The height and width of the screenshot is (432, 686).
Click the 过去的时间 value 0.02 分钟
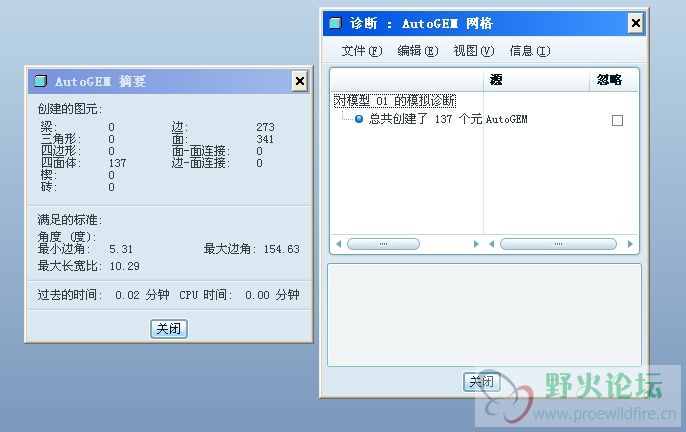click(142, 295)
